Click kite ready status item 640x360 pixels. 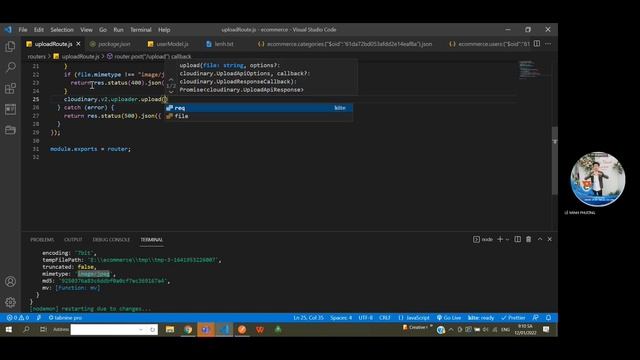click(x=481, y=318)
